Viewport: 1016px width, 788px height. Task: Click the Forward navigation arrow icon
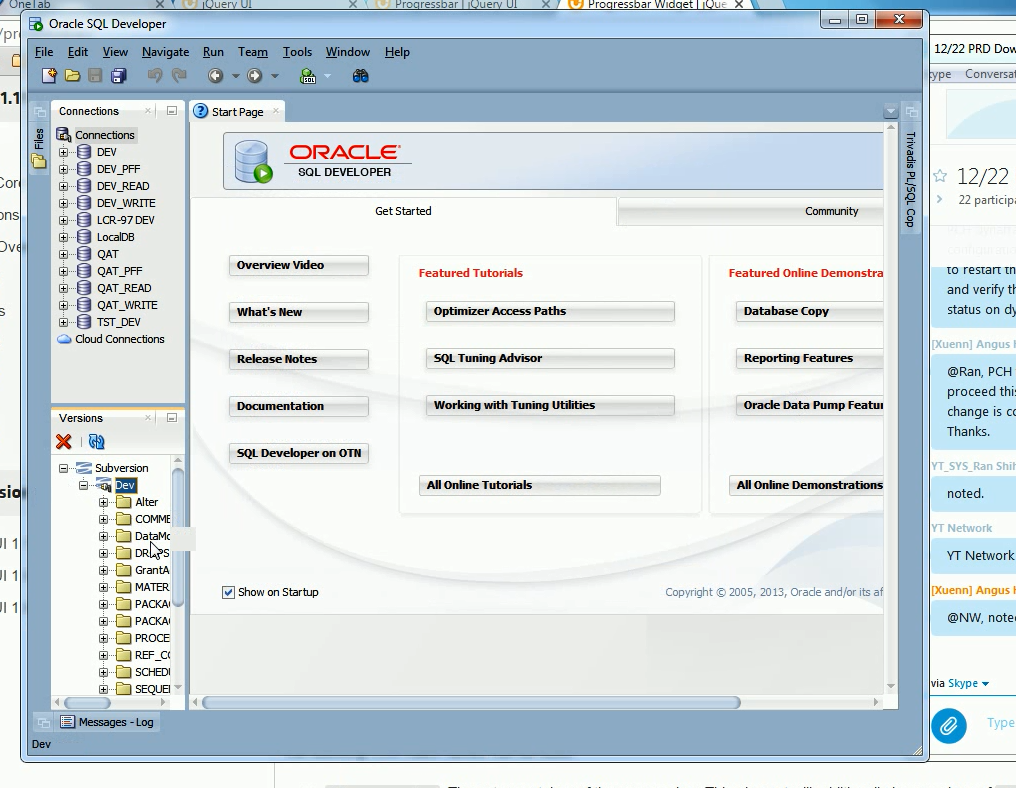255,76
